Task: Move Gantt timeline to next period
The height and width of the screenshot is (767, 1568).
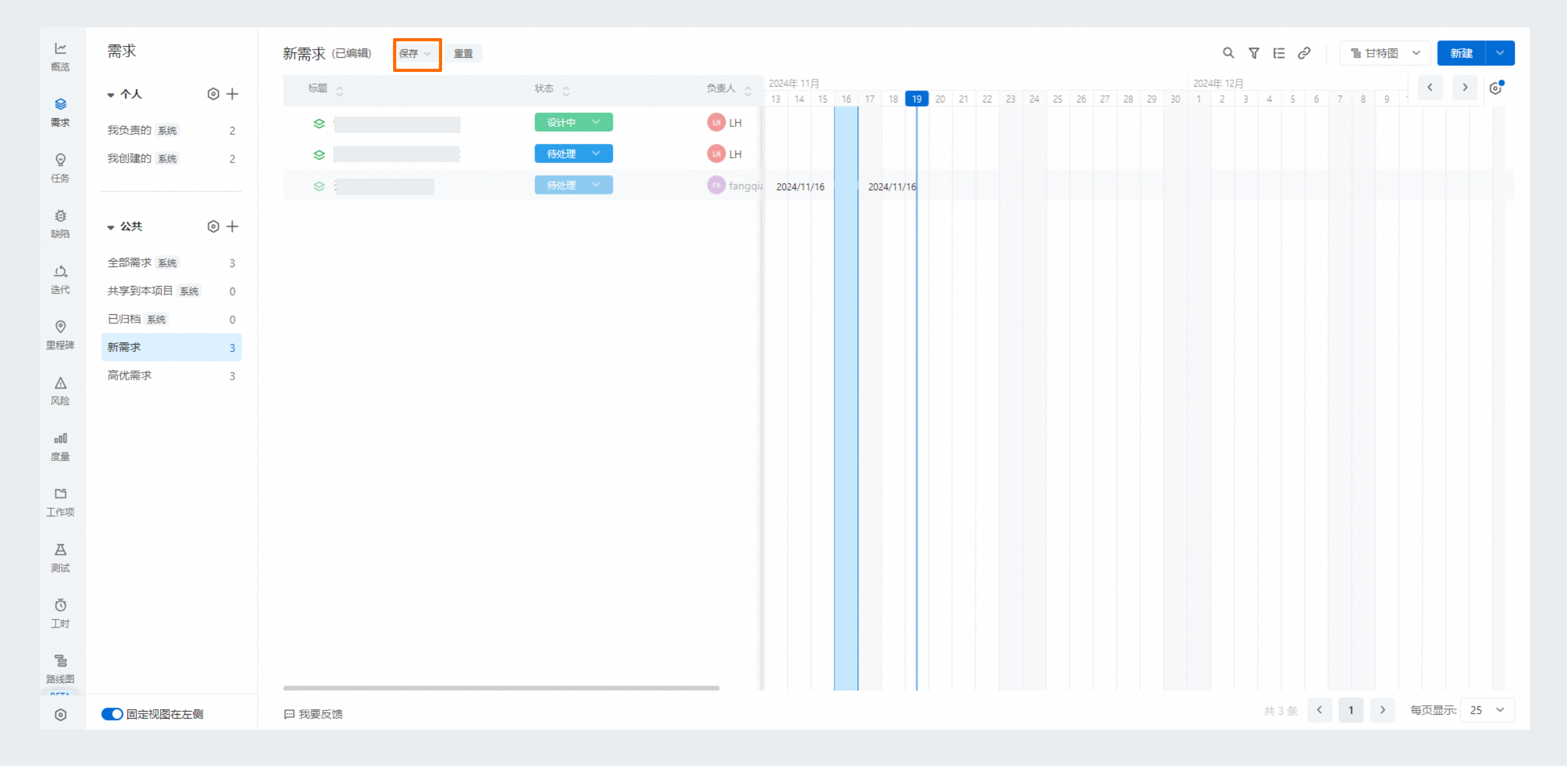Action: pos(1465,88)
